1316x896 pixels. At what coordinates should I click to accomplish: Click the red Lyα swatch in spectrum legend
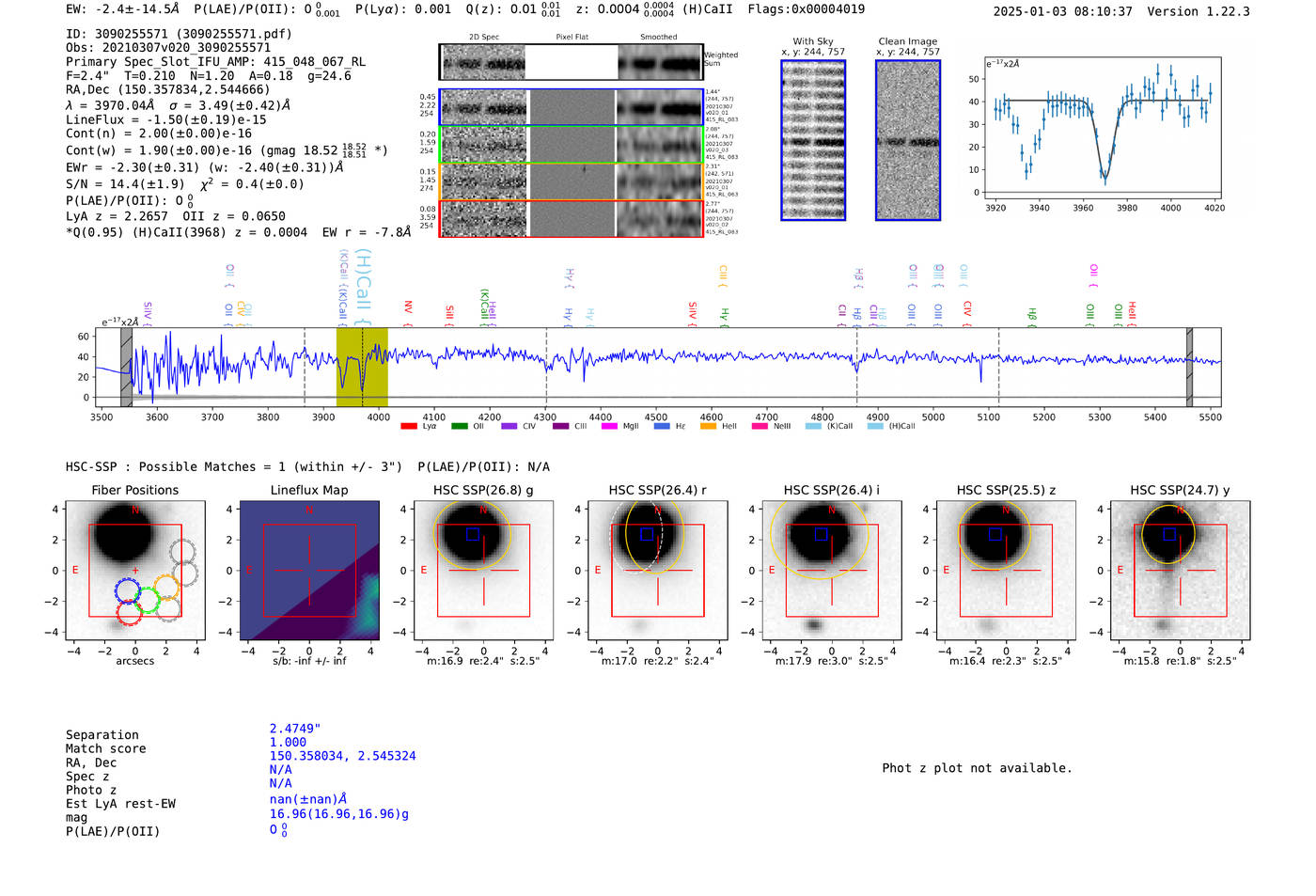click(x=408, y=426)
